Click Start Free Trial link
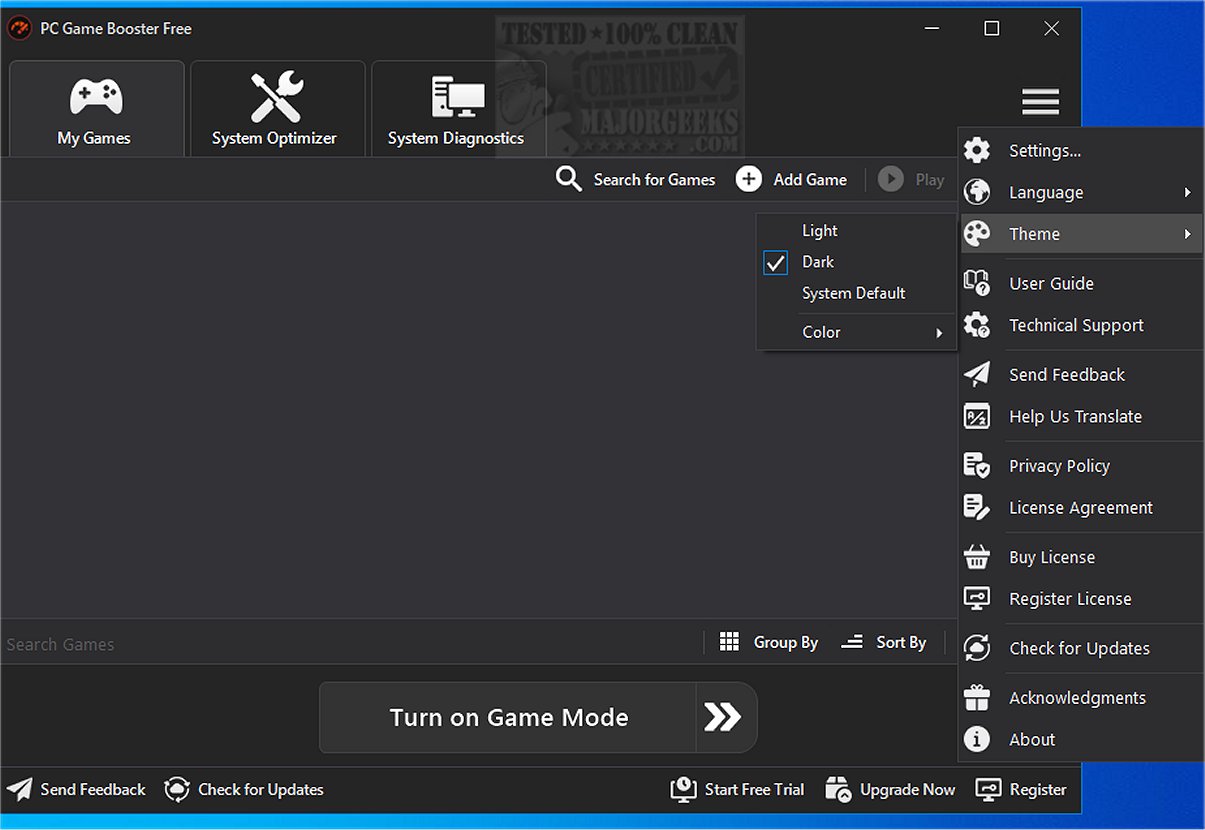1205x830 pixels. point(754,789)
